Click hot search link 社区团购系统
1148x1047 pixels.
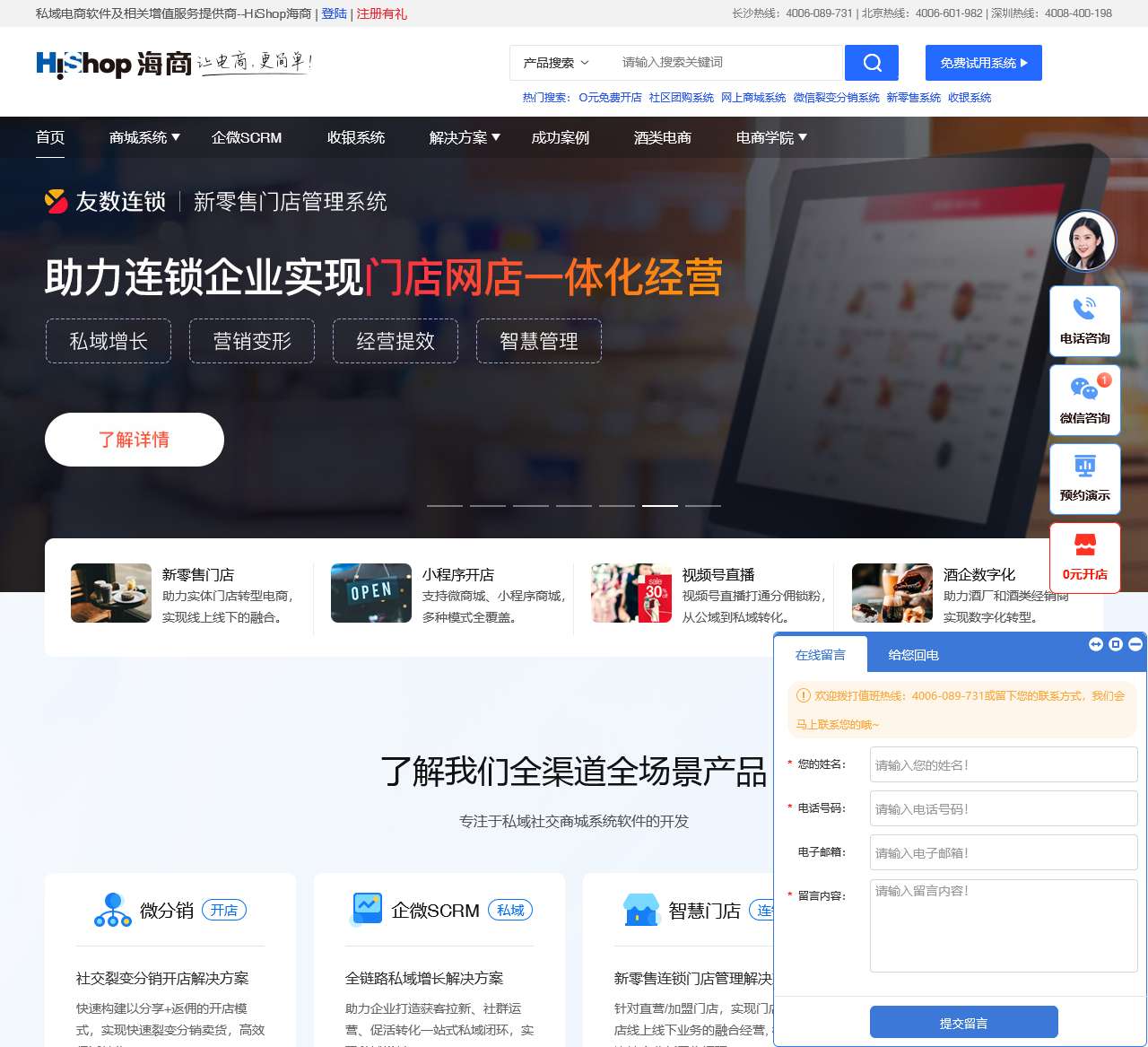(682, 98)
